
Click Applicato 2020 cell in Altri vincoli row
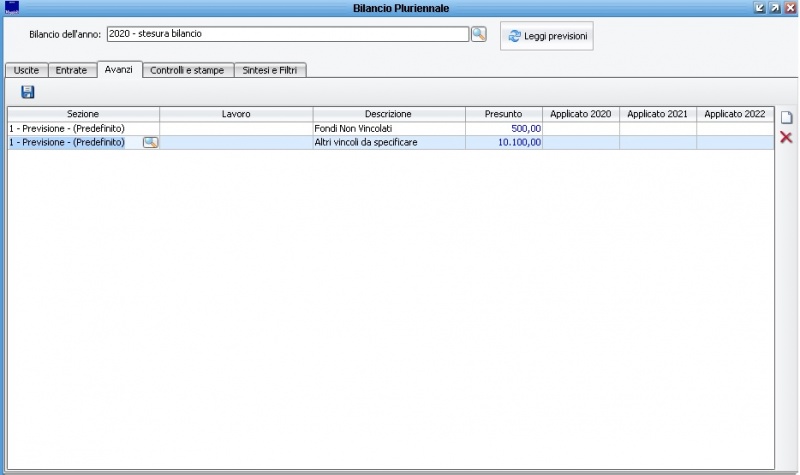(581, 142)
